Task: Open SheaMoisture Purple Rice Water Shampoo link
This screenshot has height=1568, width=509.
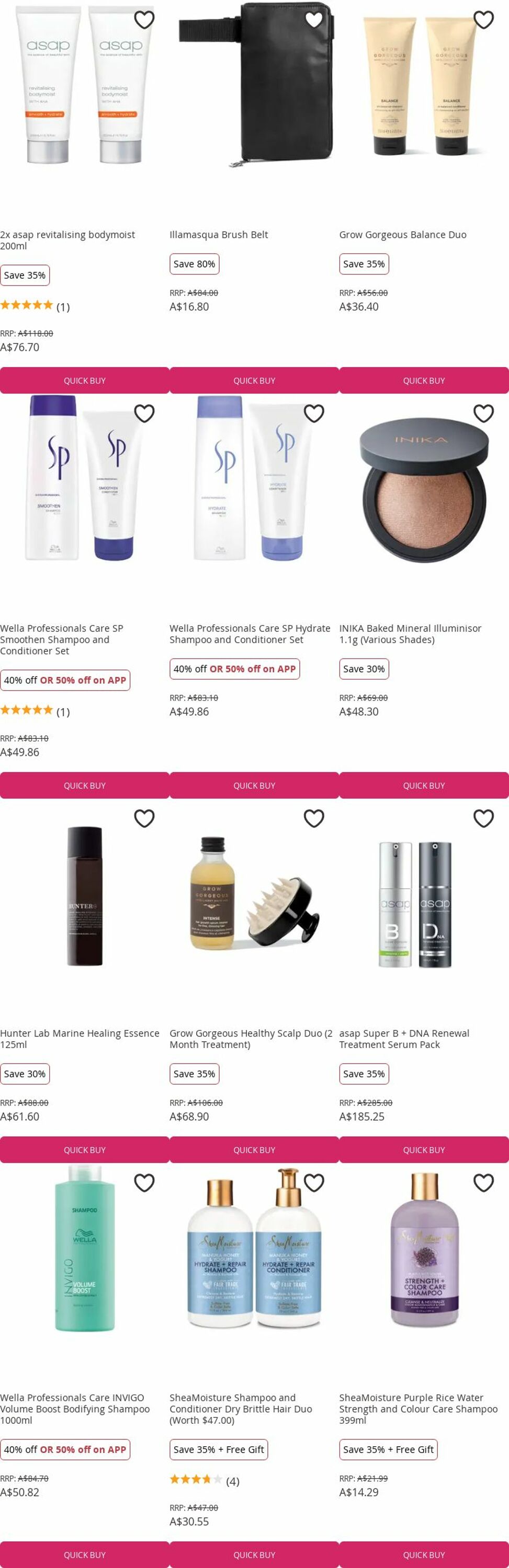Action: click(x=419, y=1409)
